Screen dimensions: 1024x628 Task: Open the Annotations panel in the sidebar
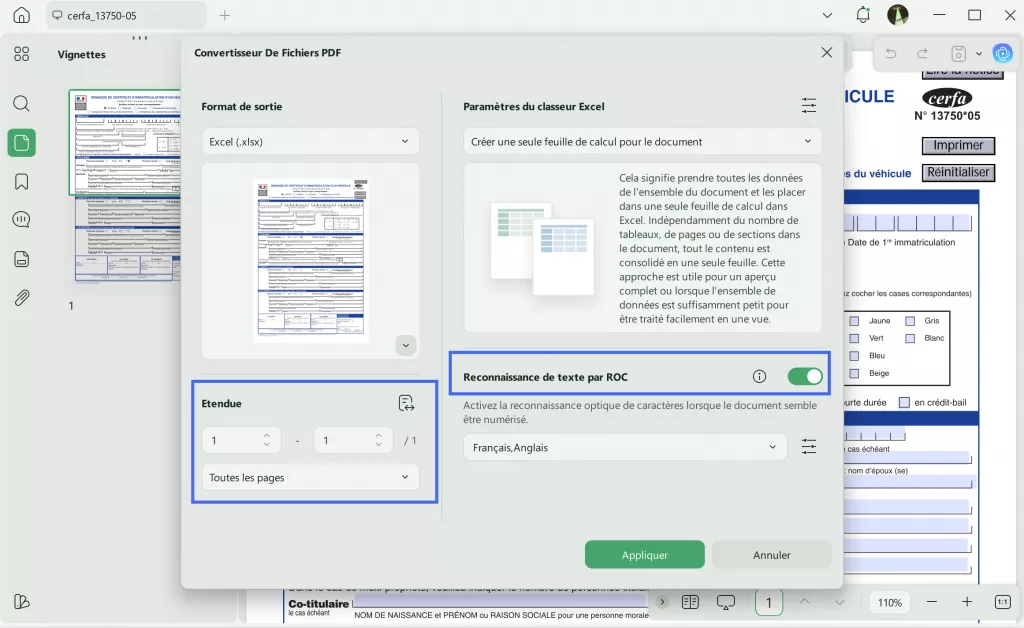(21, 219)
